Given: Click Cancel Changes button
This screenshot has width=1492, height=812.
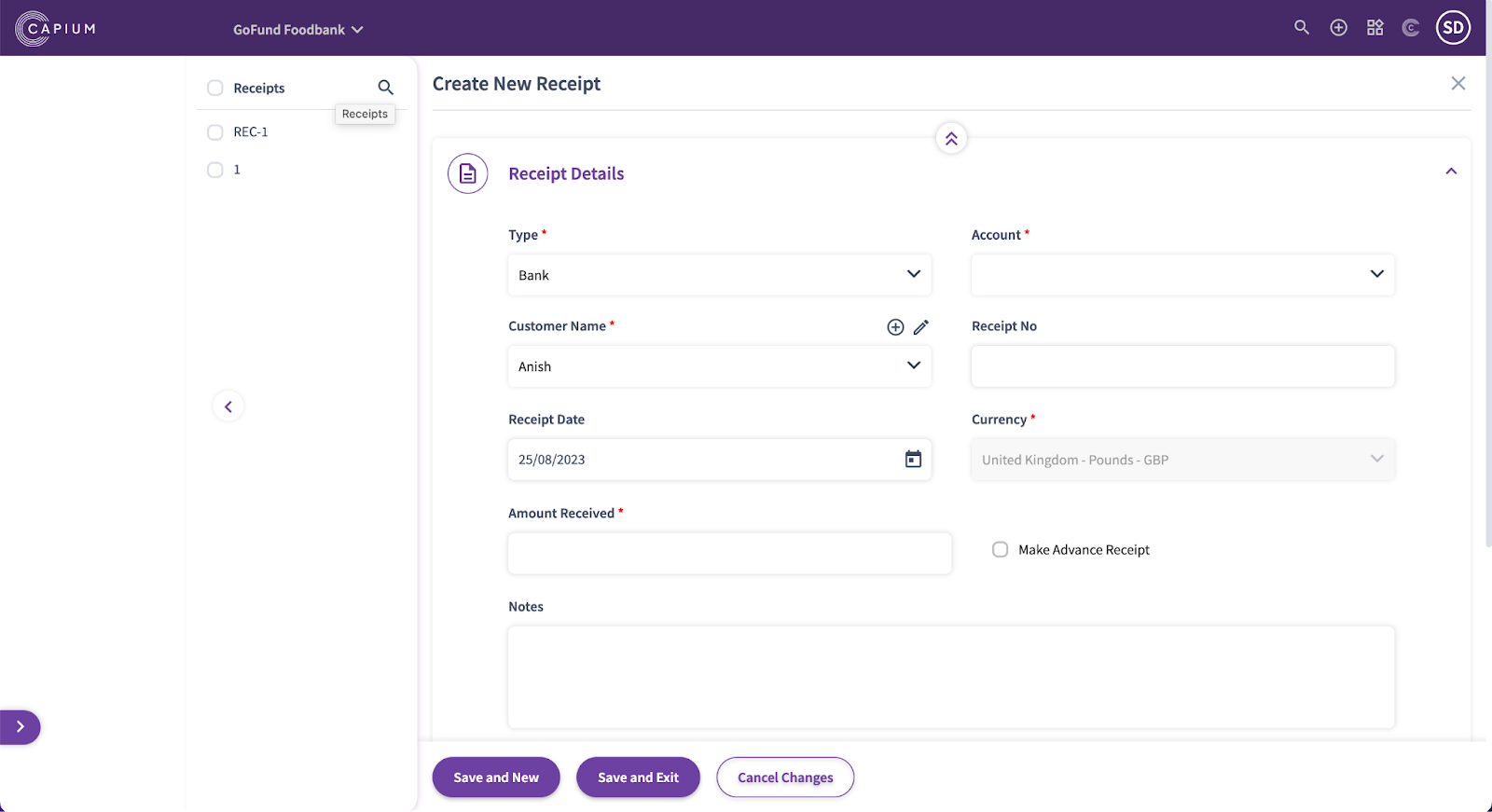Looking at the screenshot, I should [785, 778].
